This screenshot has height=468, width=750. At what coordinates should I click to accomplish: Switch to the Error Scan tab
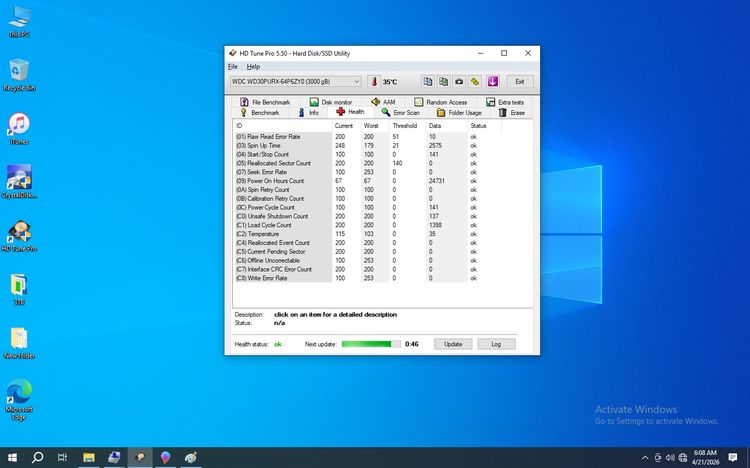click(x=401, y=112)
